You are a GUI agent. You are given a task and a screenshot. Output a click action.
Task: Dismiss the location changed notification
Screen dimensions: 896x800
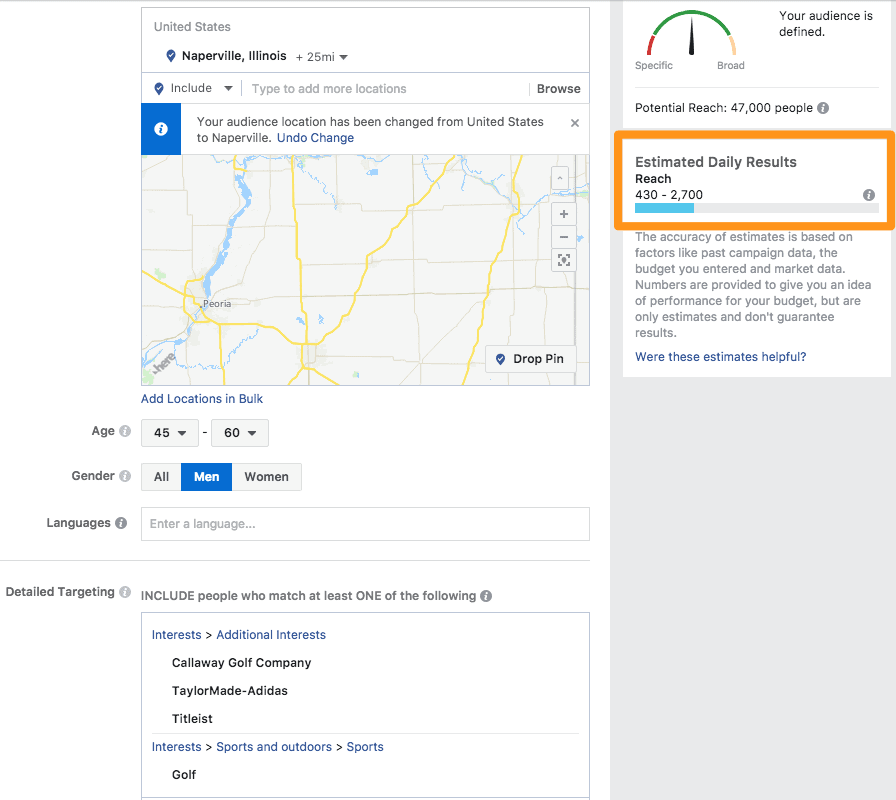pos(575,123)
